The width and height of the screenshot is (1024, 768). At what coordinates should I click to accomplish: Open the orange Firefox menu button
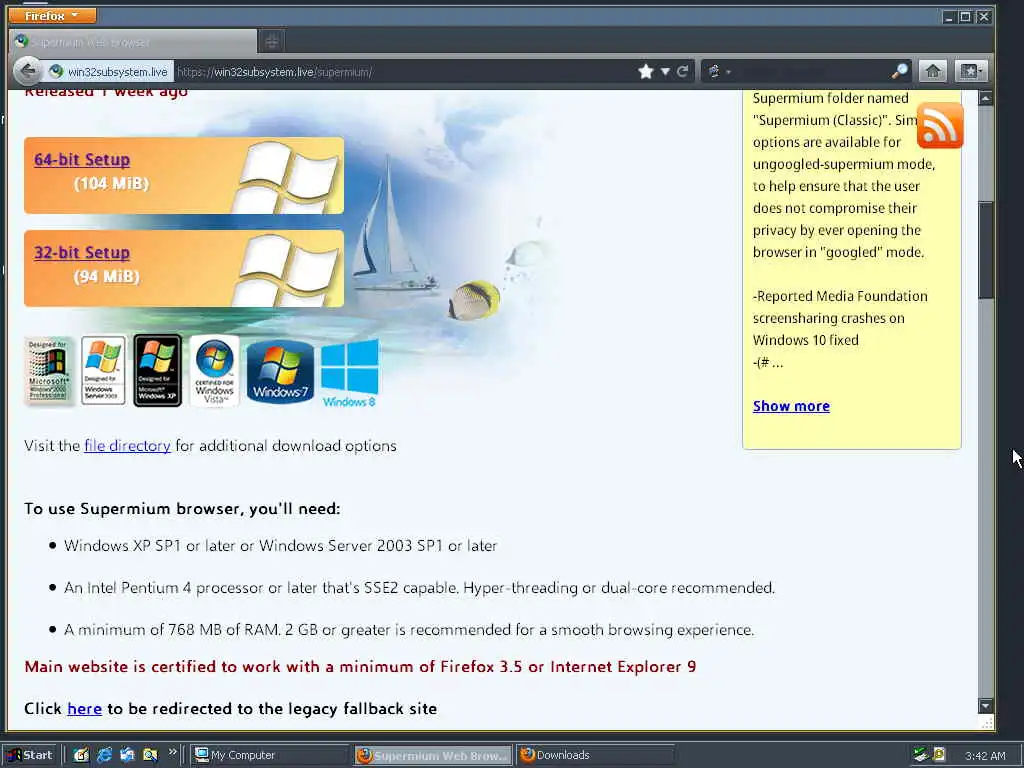point(52,15)
